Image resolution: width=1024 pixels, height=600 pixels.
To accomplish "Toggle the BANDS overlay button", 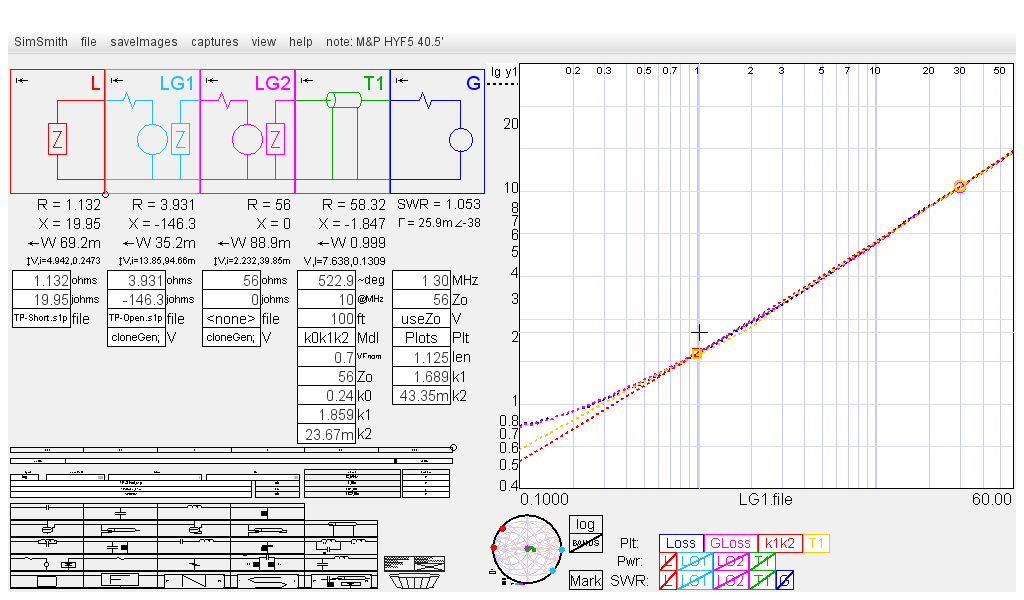I will (585, 543).
